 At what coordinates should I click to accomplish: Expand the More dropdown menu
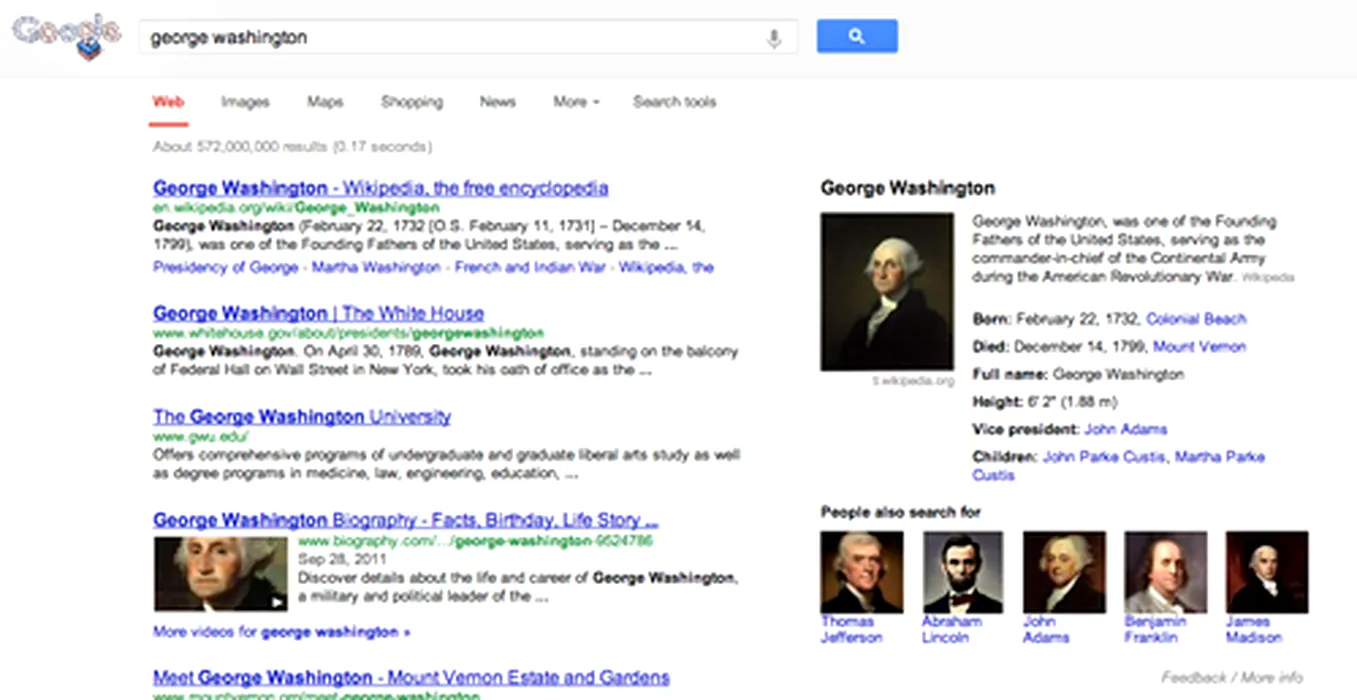click(x=576, y=102)
